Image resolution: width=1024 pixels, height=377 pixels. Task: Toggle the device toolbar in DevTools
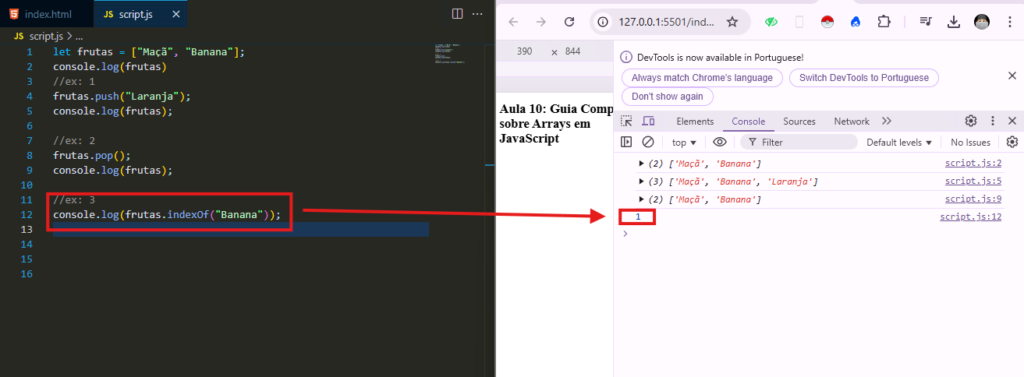648,121
